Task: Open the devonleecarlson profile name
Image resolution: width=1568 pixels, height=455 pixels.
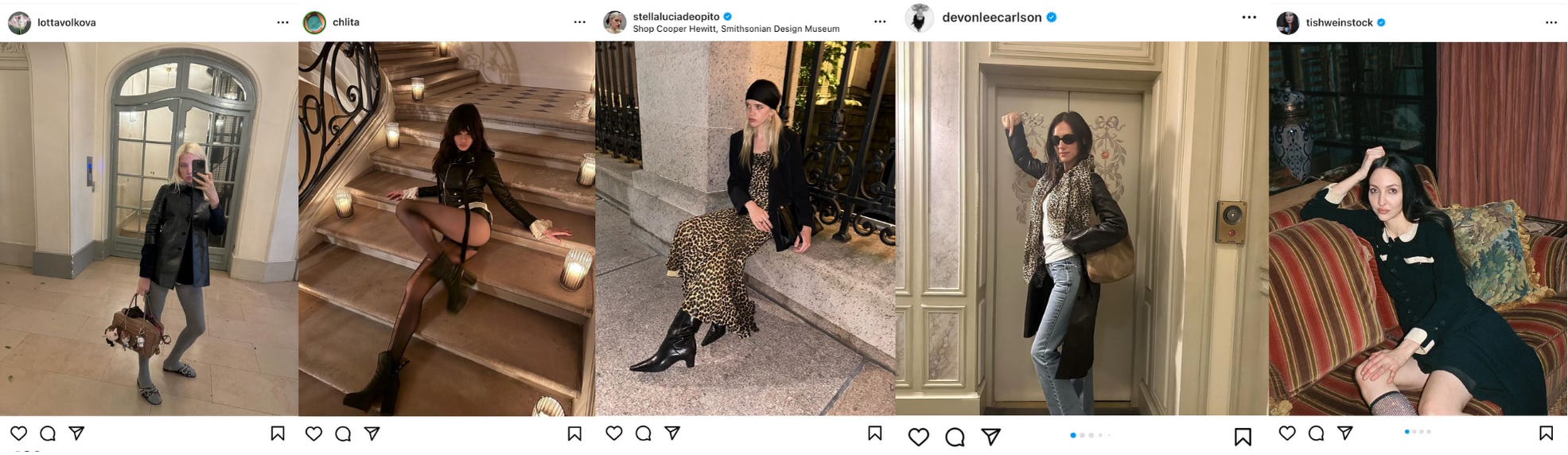Action: tap(991, 17)
